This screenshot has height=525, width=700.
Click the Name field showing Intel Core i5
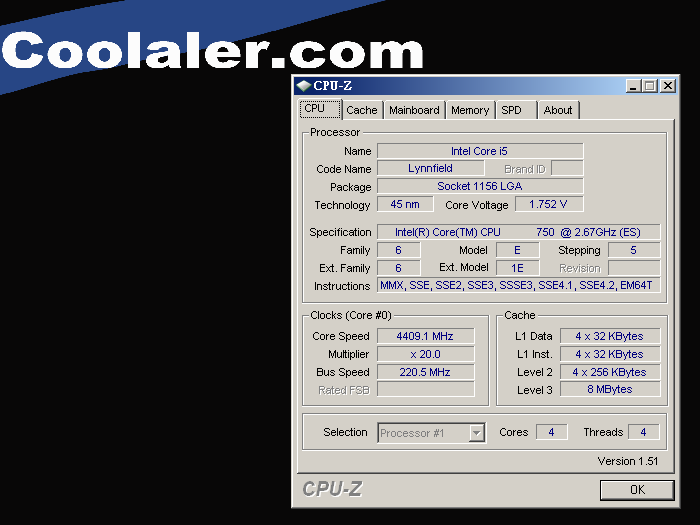coord(480,151)
